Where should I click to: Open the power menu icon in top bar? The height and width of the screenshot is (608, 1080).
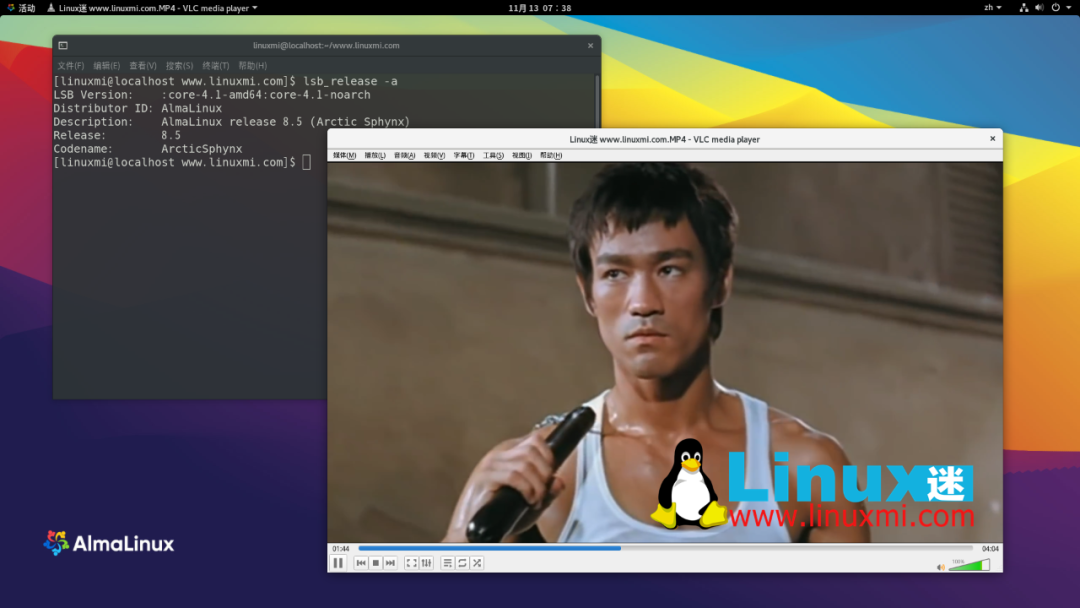click(1055, 8)
